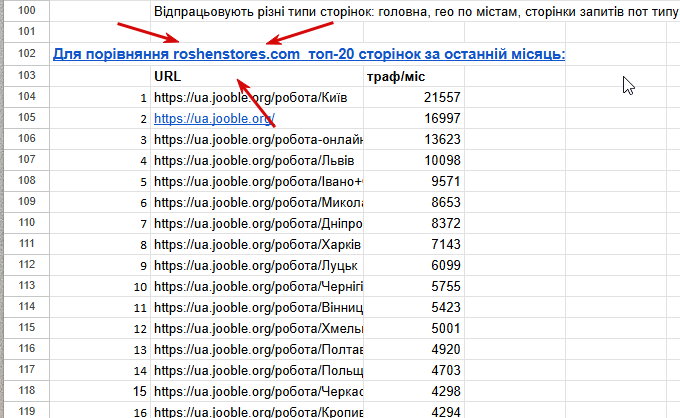The height and width of the screenshot is (418, 680).
Task: Select traffic value 9571
Action: click(414, 181)
